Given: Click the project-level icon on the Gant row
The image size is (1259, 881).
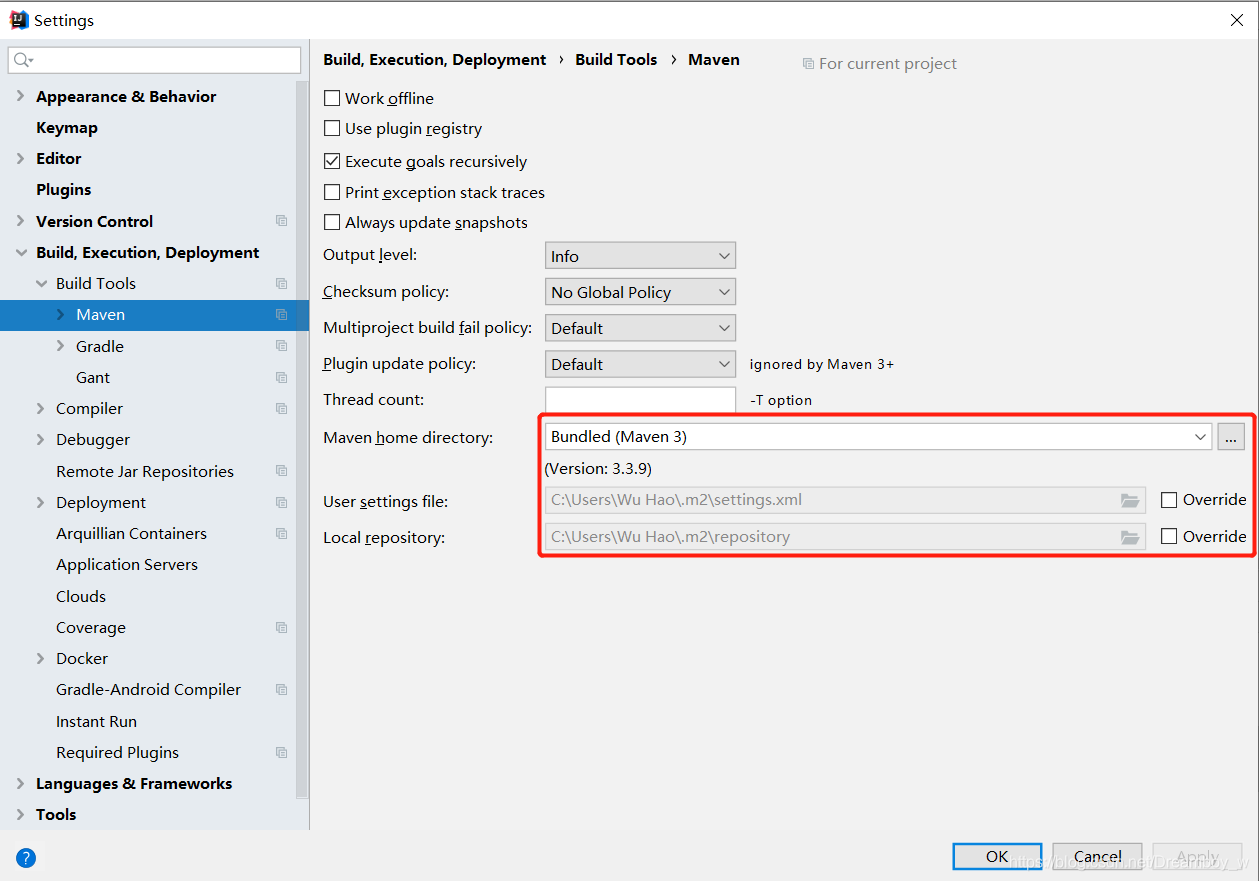Looking at the screenshot, I should pyautogui.click(x=282, y=378).
